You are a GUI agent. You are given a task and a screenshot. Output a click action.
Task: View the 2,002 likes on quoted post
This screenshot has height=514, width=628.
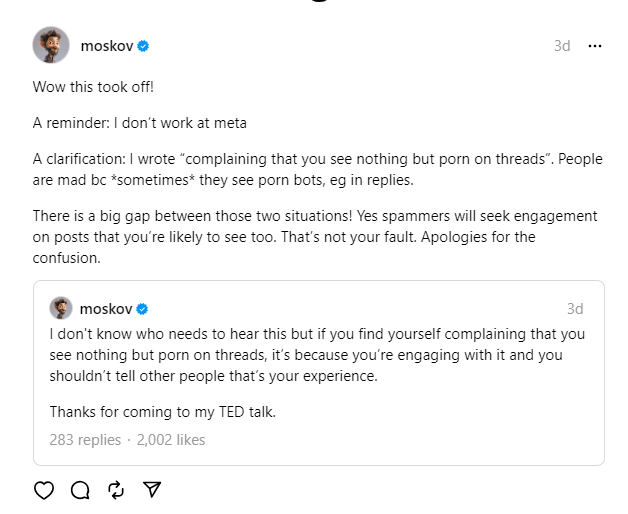(x=170, y=439)
